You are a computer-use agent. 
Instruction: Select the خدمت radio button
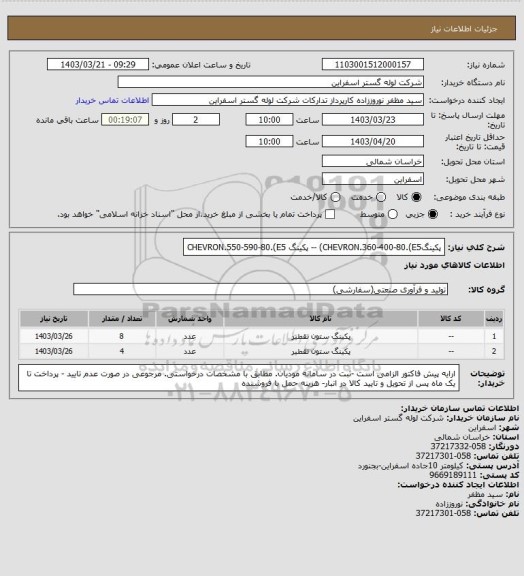click(x=381, y=197)
